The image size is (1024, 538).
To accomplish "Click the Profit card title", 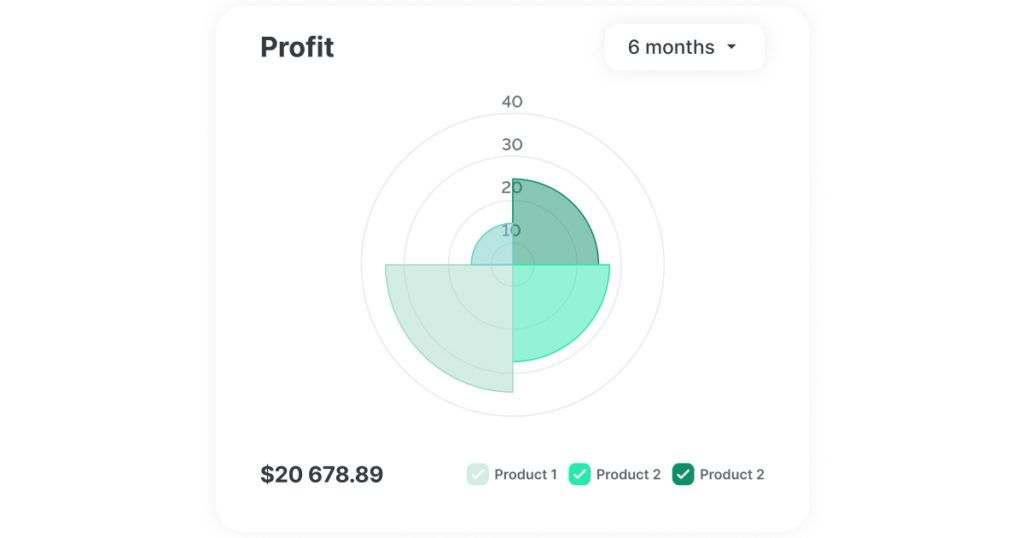I will click(297, 47).
